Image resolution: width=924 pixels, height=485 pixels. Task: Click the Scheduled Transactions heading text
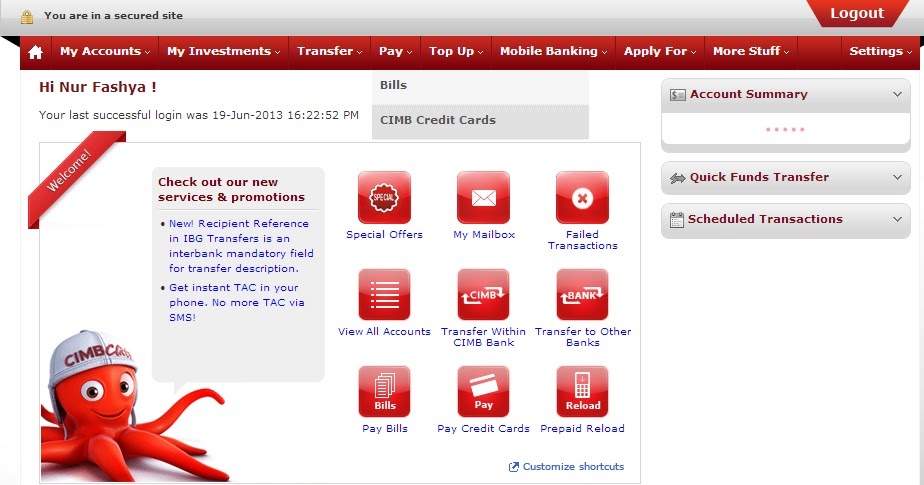[765, 219]
